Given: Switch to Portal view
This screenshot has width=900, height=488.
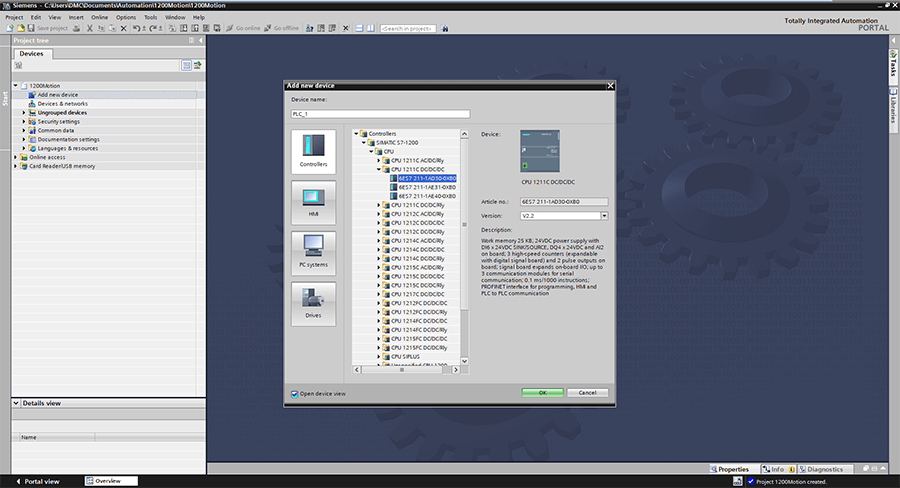Looking at the screenshot, I should click(38, 481).
